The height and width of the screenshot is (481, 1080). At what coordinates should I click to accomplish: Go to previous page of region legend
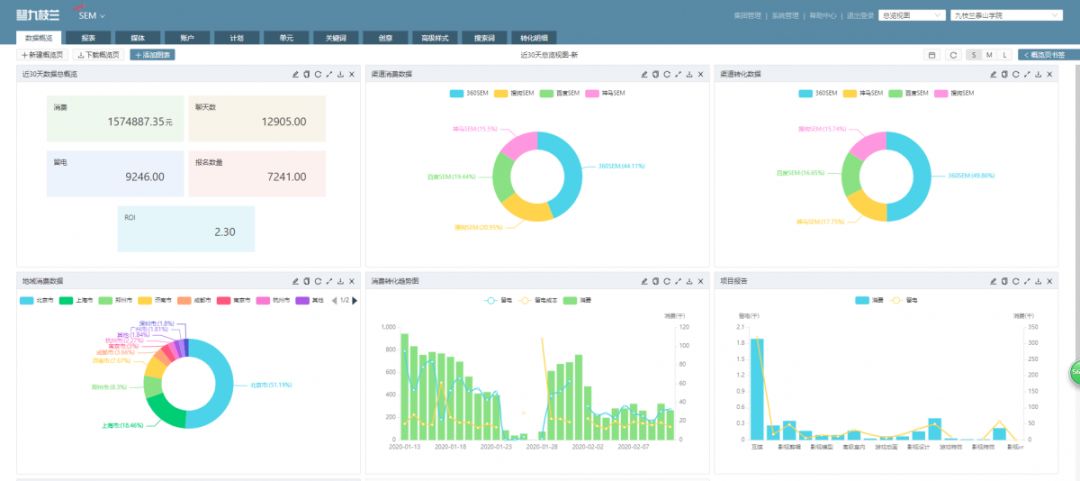pos(335,300)
